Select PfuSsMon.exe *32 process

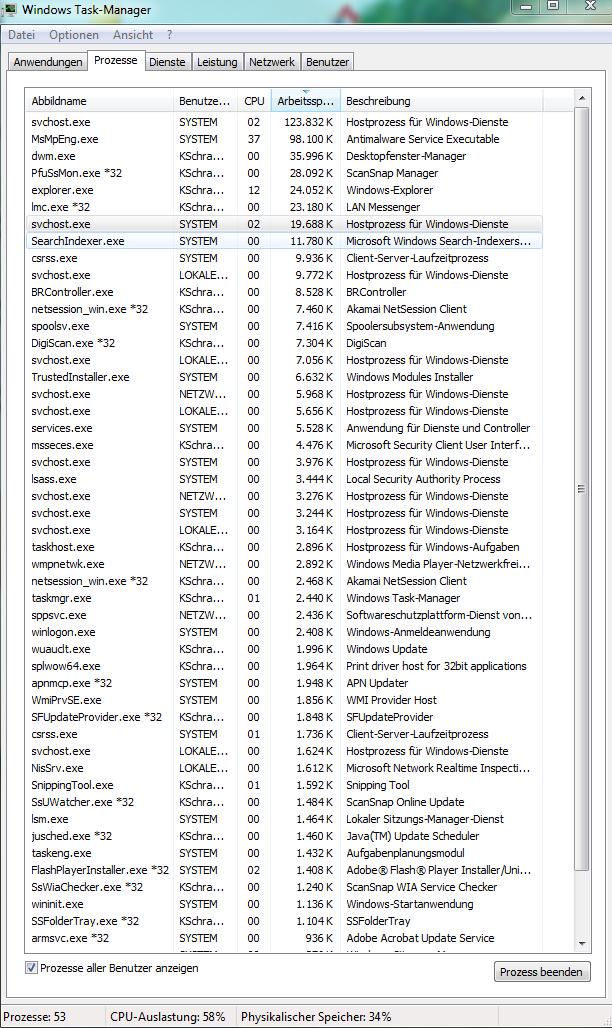pos(284,173)
